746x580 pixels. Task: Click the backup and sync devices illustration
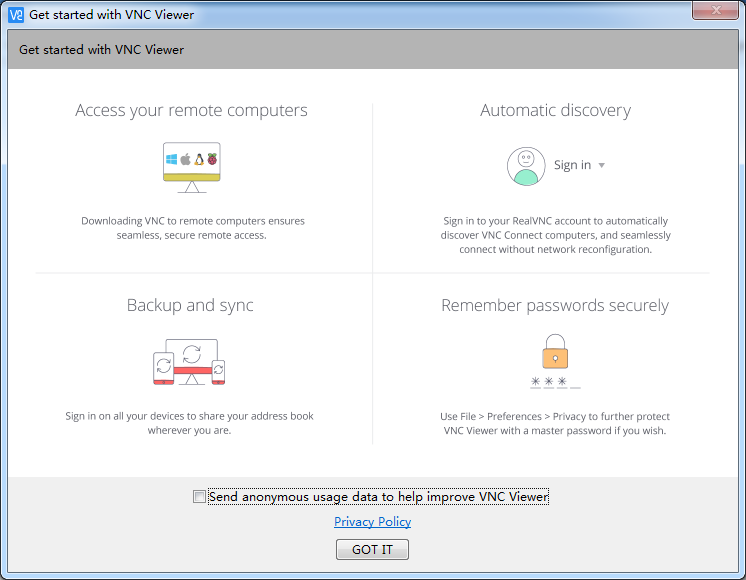tap(189, 362)
